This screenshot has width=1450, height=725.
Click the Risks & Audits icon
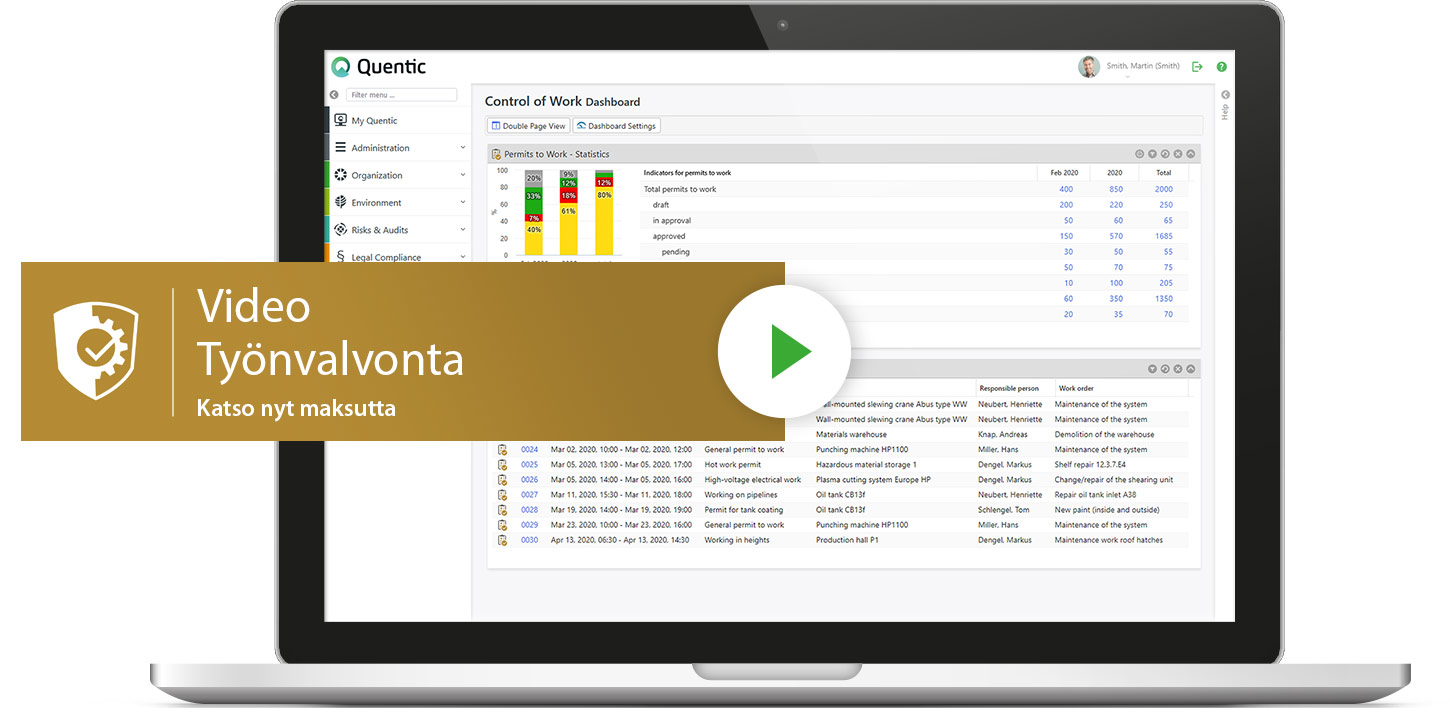[x=341, y=229]
